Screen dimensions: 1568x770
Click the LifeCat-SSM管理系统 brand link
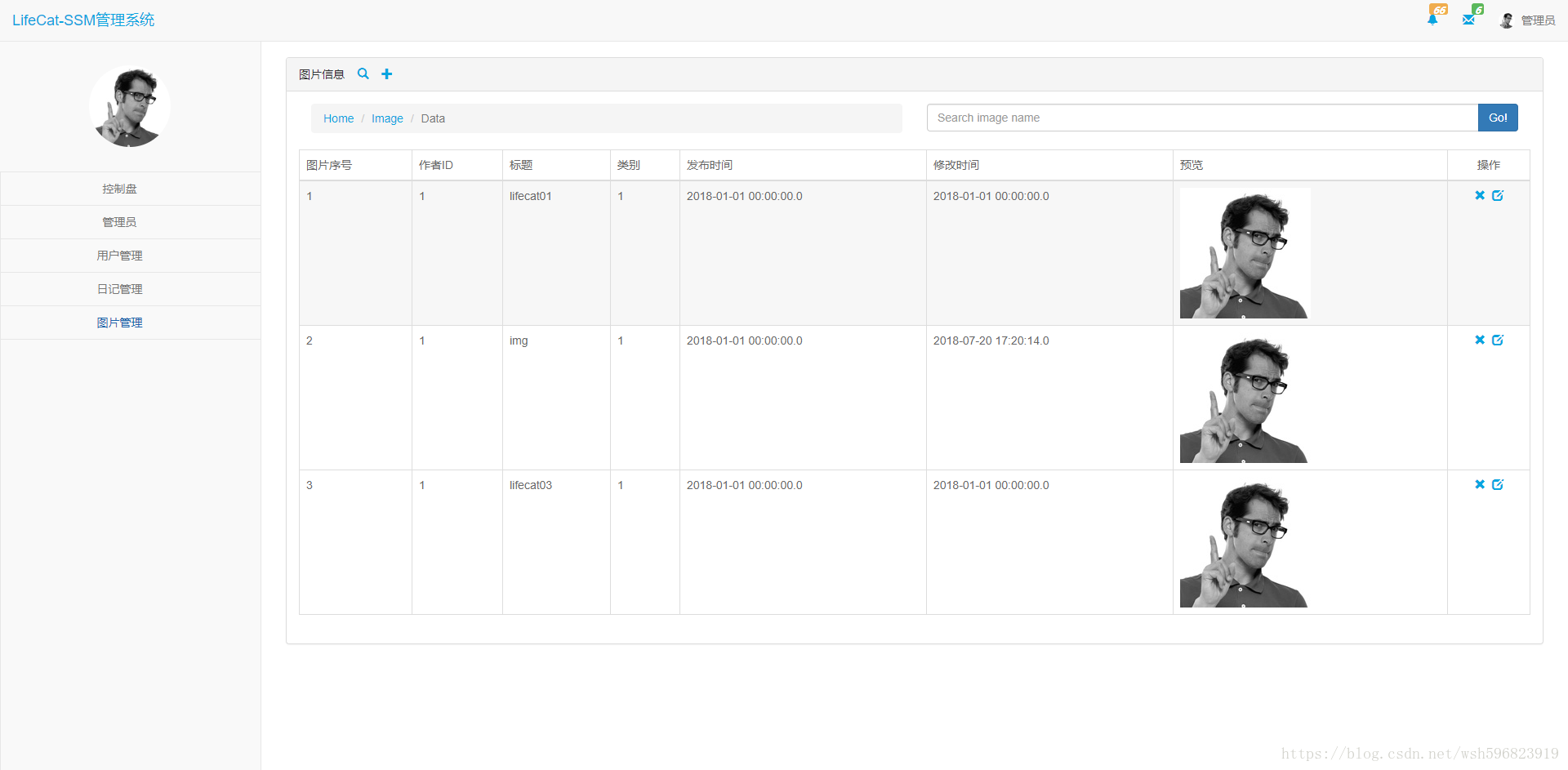point(83,20)
